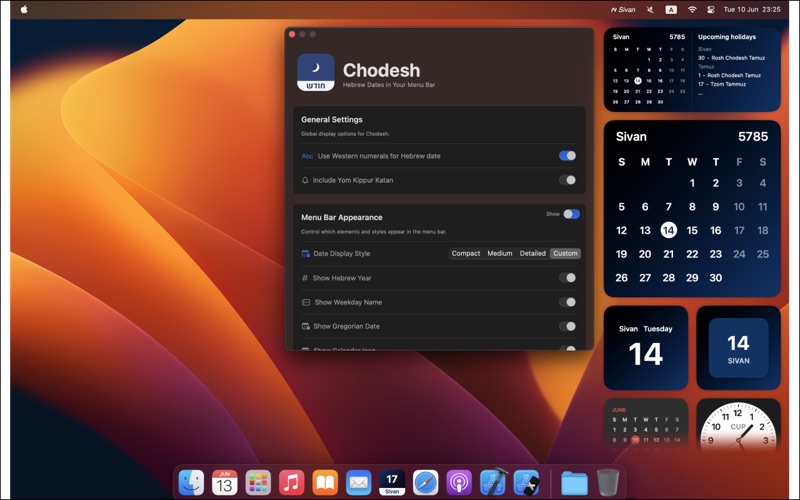The width and height of the screenshot is (800, 500).
Task: Click the bell icon beside Yom Kippur Katan
Action: (305, 180)
